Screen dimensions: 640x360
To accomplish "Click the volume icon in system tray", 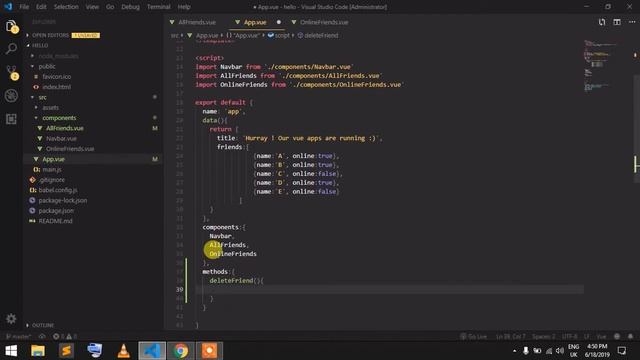I will point(560,351).
